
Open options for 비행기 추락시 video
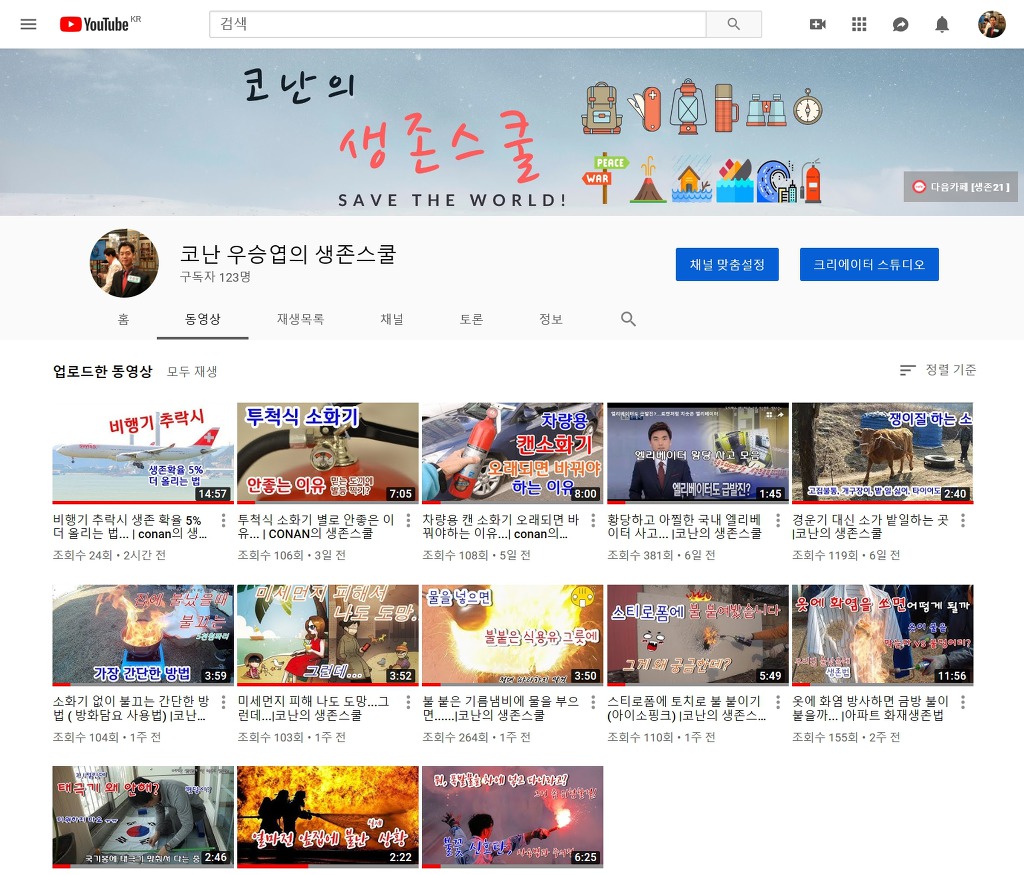pyautogui.click(x=223, y=520)
